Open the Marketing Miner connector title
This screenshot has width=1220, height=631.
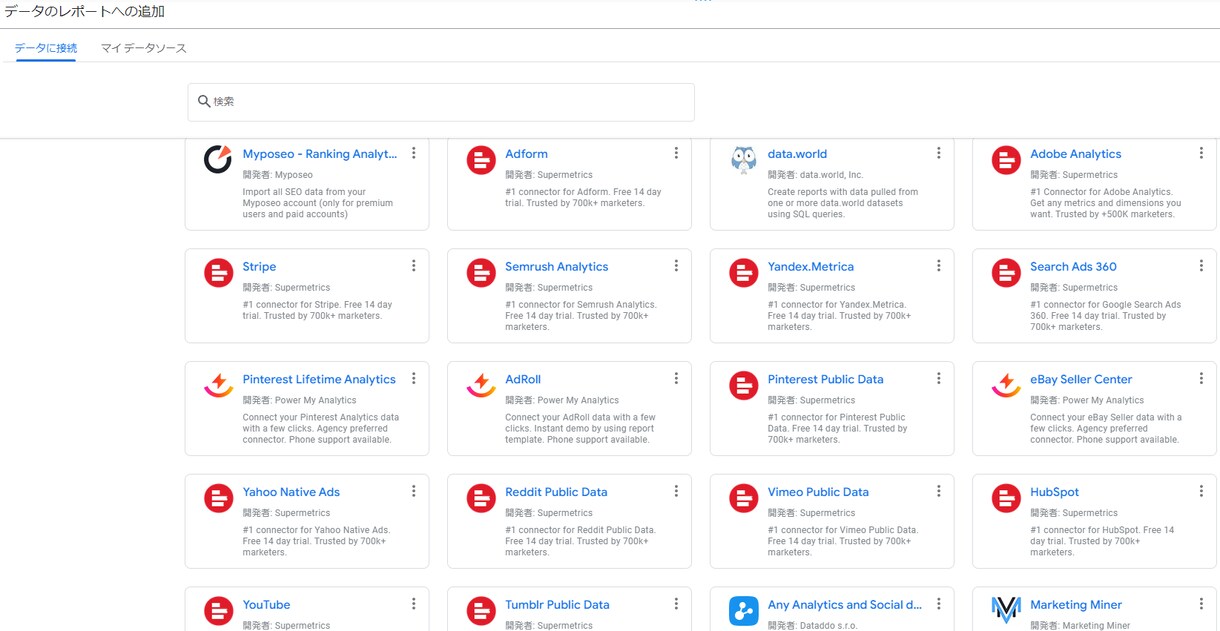pyautogui.click(x=1076, y=605)
